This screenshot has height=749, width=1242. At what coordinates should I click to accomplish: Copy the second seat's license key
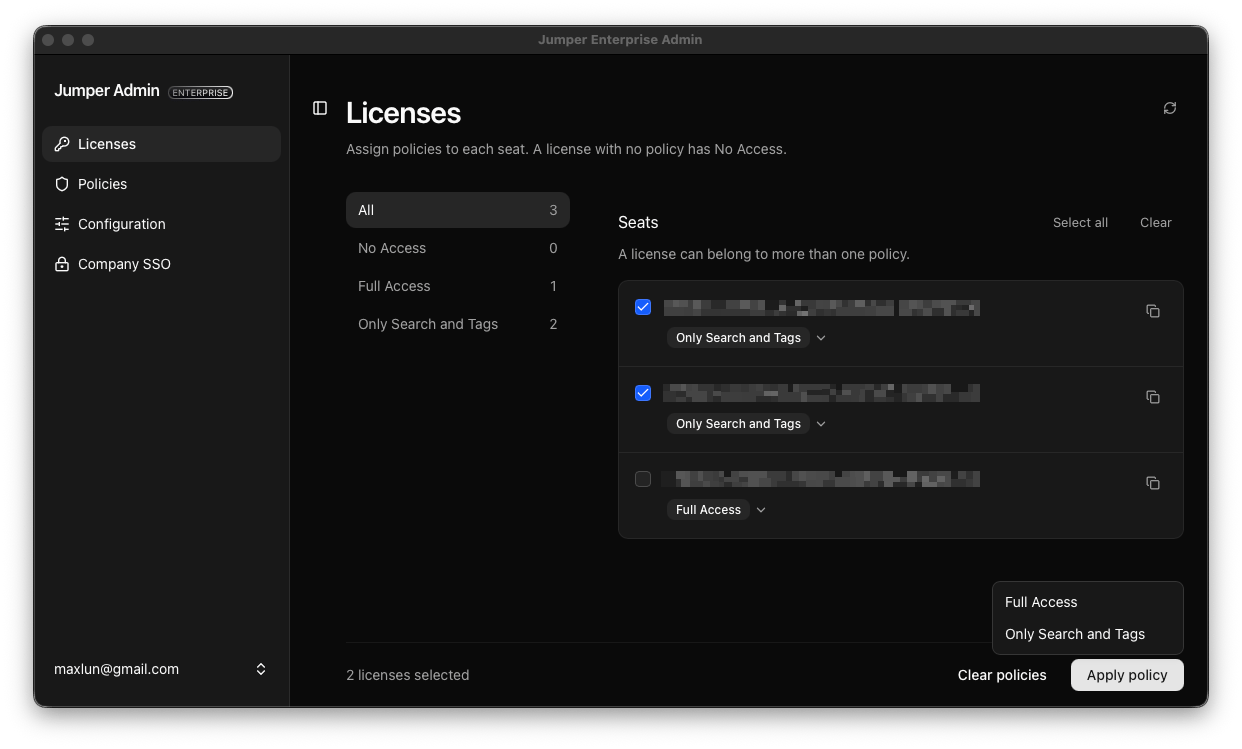click(1153, 397)
